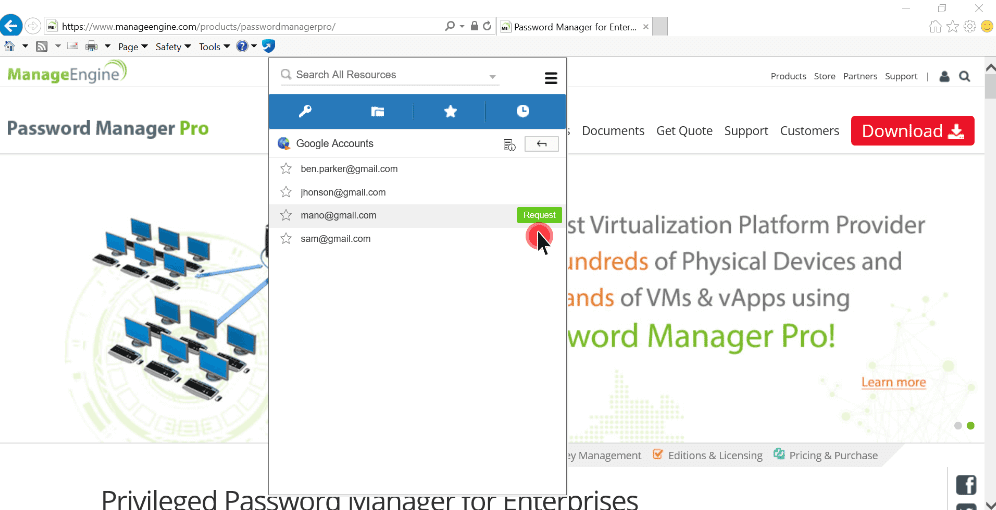Viewport: 996px width, 510px height.
Task: Expand the RSS feeds dropdown arrow
Action: tap(57, 46)
